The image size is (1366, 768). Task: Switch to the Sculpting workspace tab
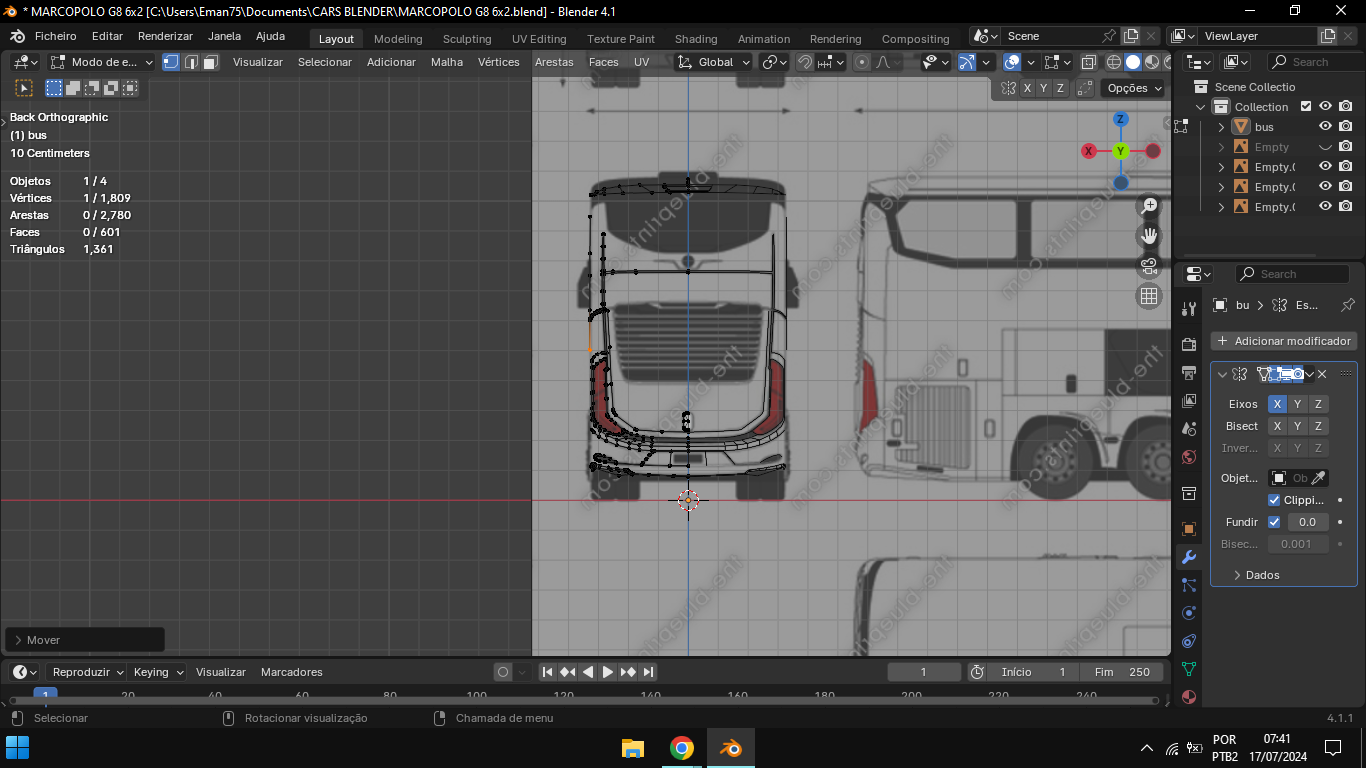coord(467,39)
